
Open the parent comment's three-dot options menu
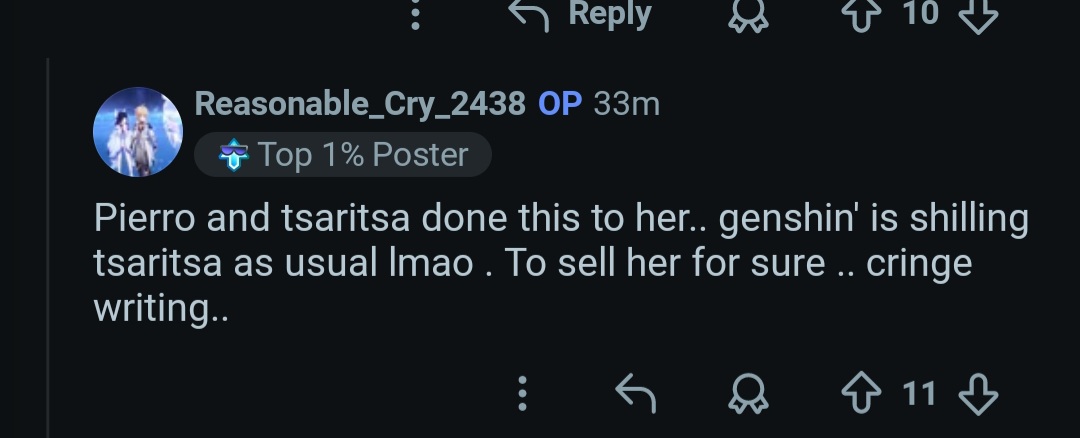click(x=415, y=15)
